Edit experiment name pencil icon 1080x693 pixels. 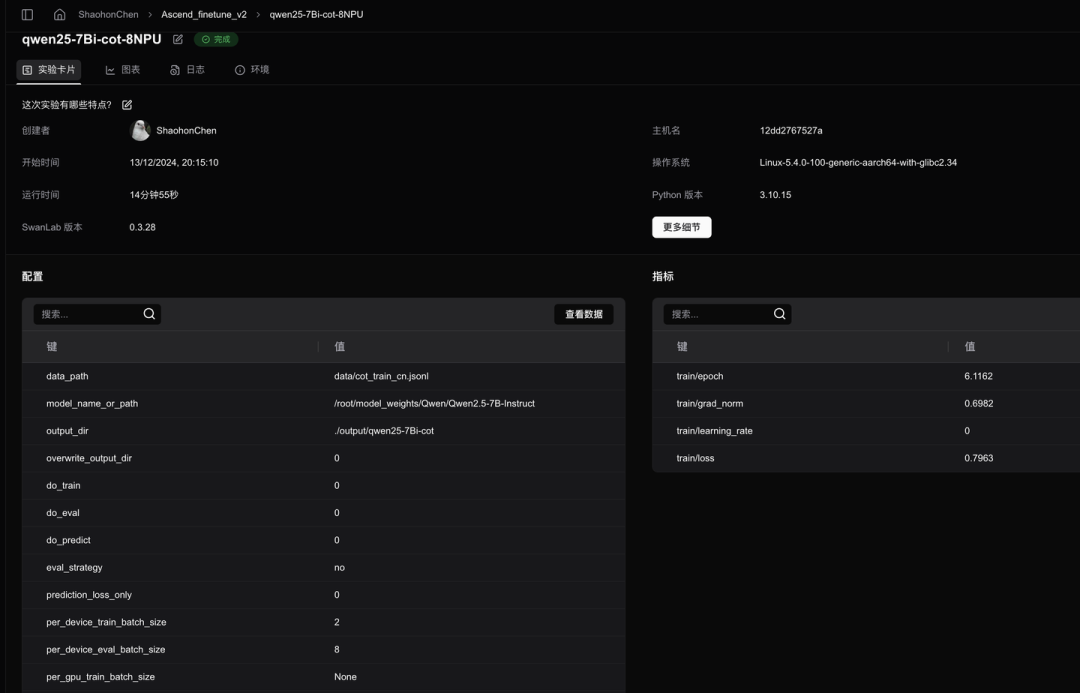[178, 39]
